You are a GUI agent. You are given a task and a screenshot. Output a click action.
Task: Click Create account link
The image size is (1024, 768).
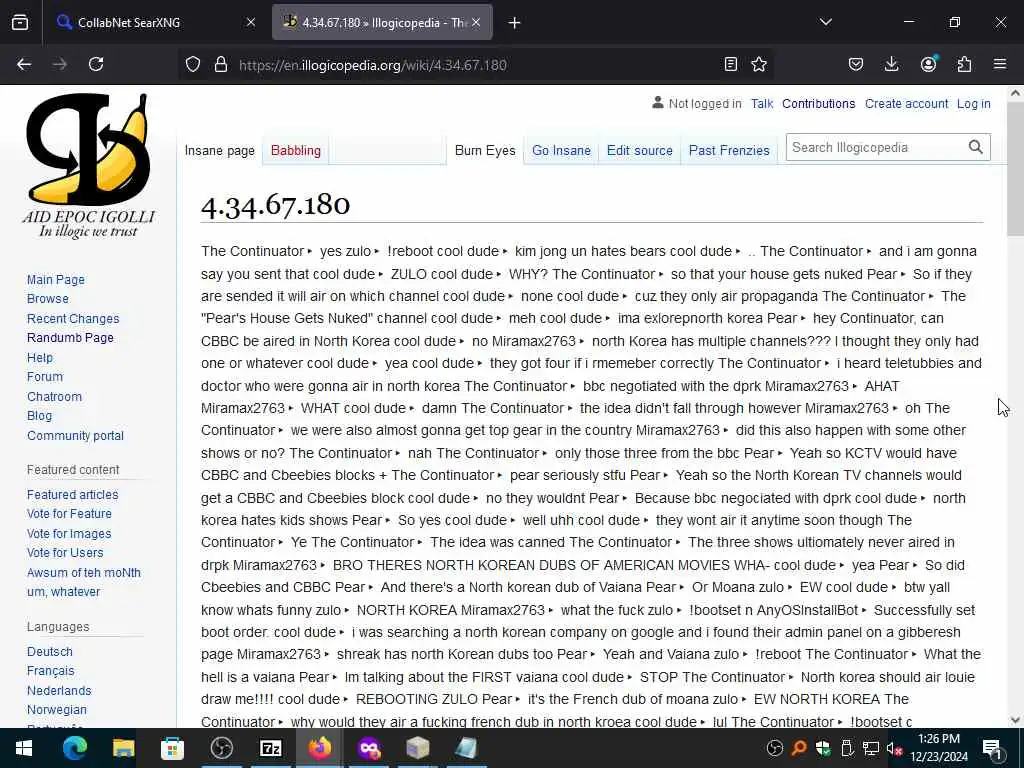click(x=906, y=104)
